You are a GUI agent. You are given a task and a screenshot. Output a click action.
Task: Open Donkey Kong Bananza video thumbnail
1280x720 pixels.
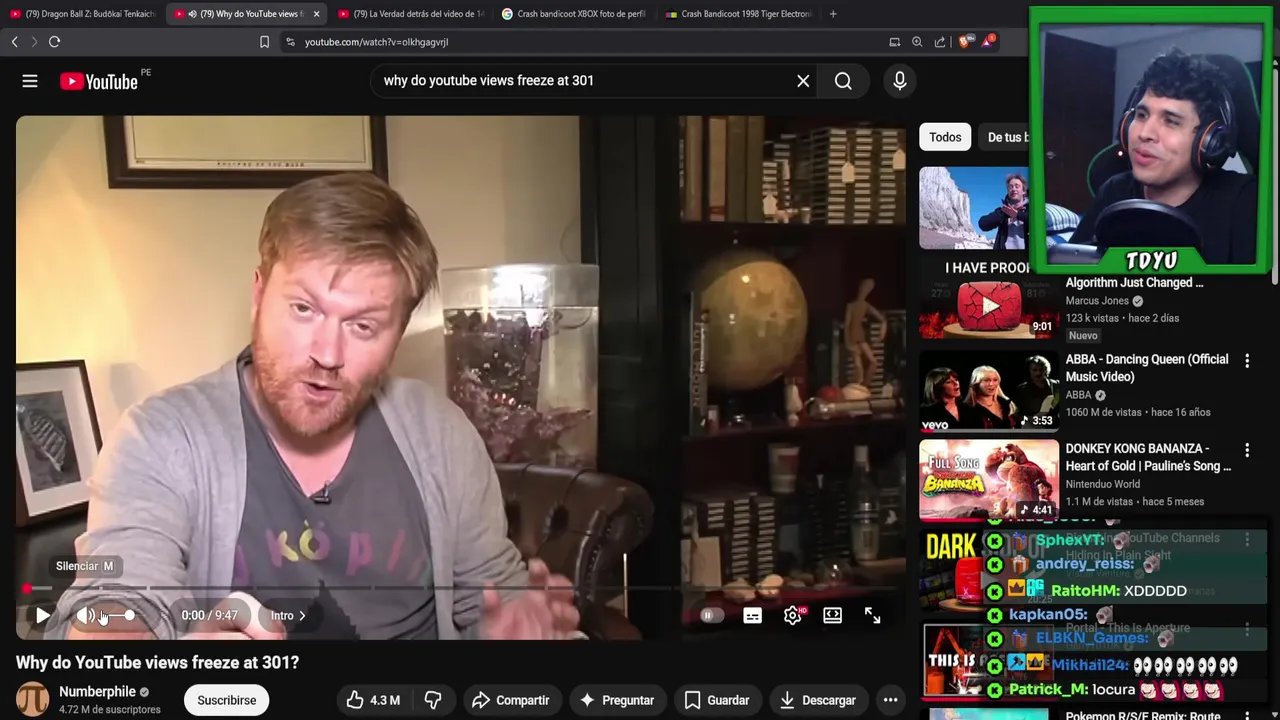[989, 480]
